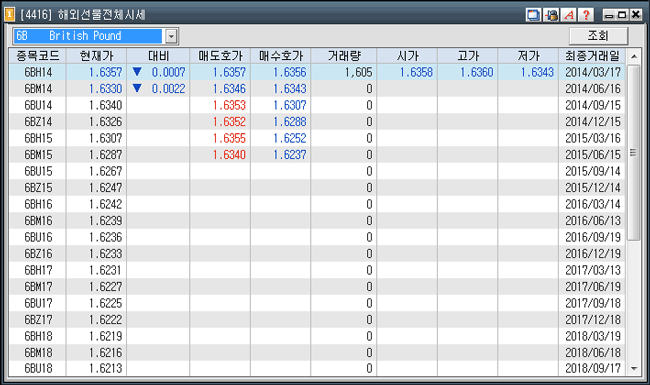
Task: Select the 6BZ17 contract code
Action: pos(38,320)
